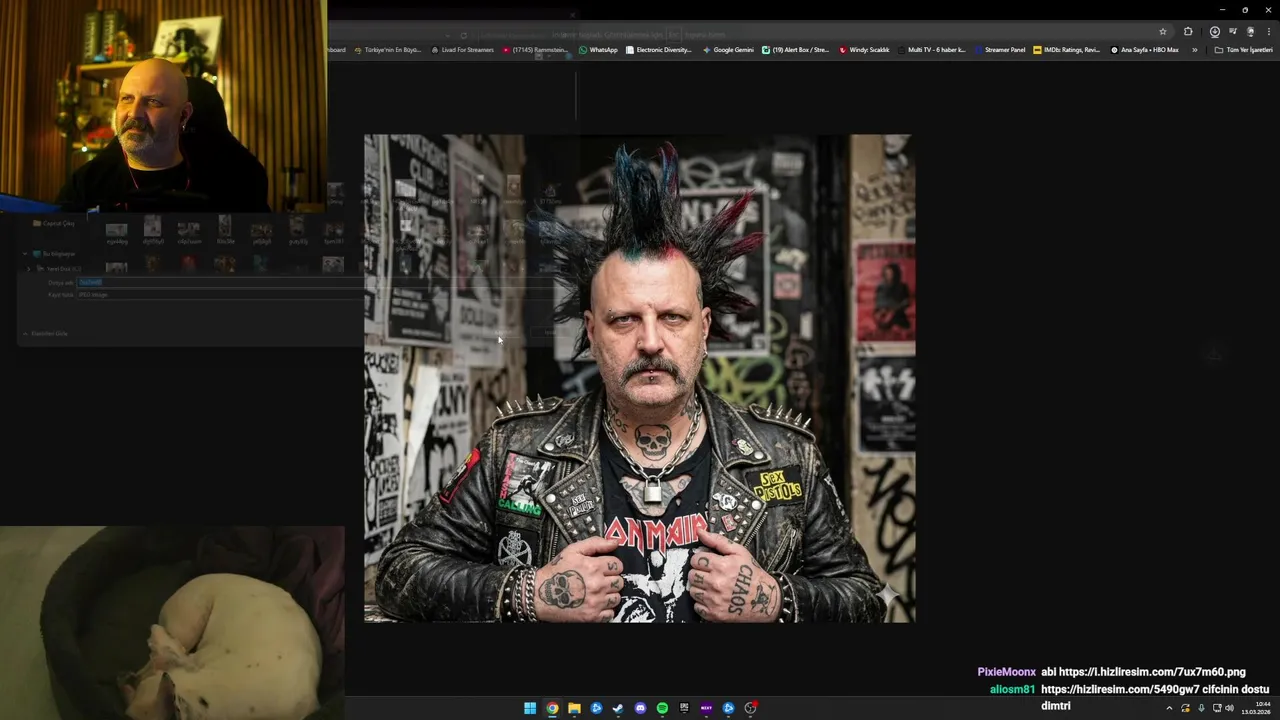Open the Streamer Panel bookmark
The width and height of the screenshot is (1280, 720).
pyautogui.click(x=1000, y=50)
